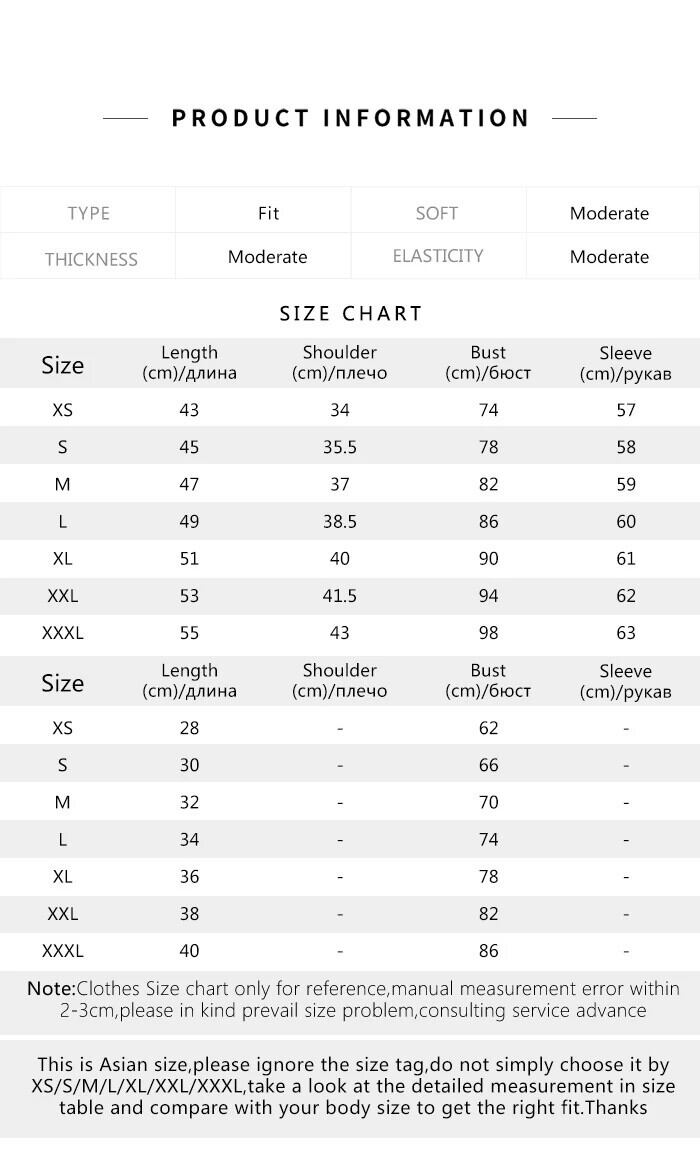Click the ELASTICITY label cell
Screen dimensions: 700x1159
[x=437, y=256]
